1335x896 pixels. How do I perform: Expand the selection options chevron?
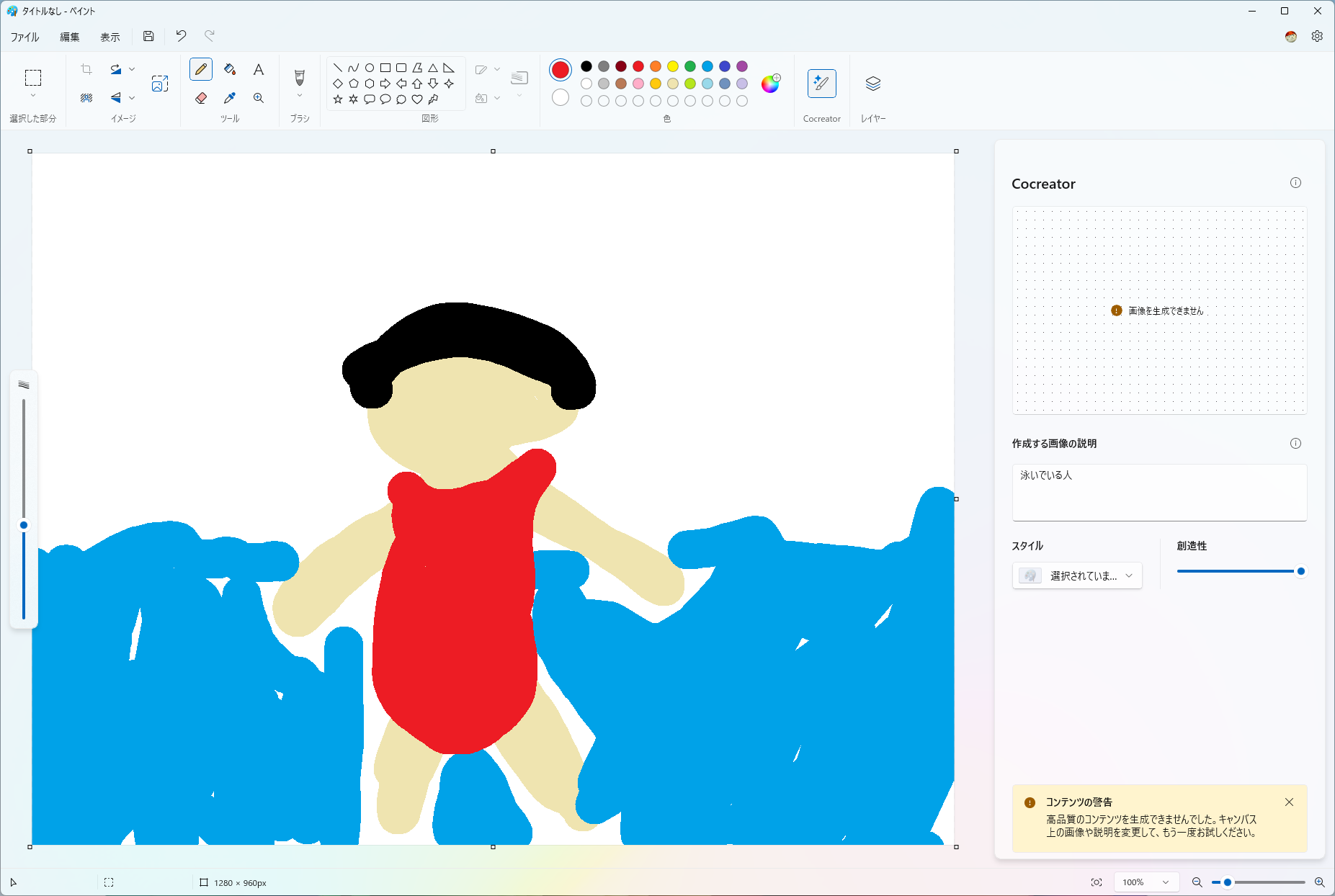(x=33, y=96)
